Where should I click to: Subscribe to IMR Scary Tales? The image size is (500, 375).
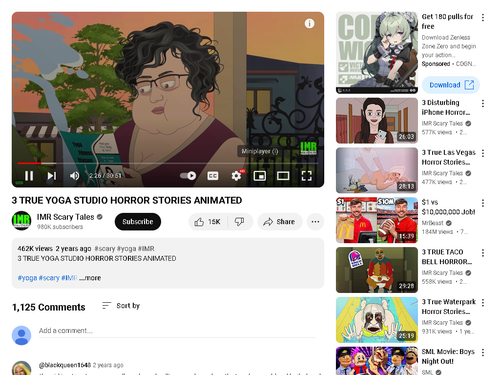(138, 222)
